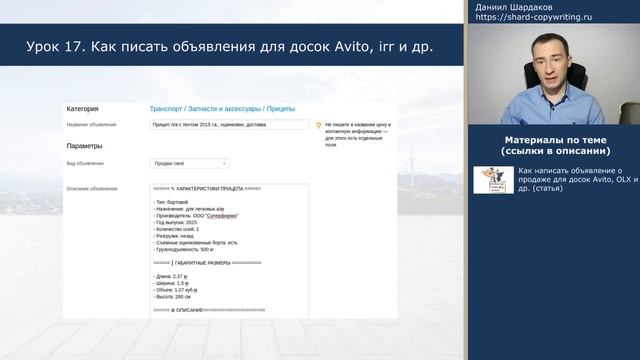Click the shard-copywriting.ru URL text

pos(533,17)
